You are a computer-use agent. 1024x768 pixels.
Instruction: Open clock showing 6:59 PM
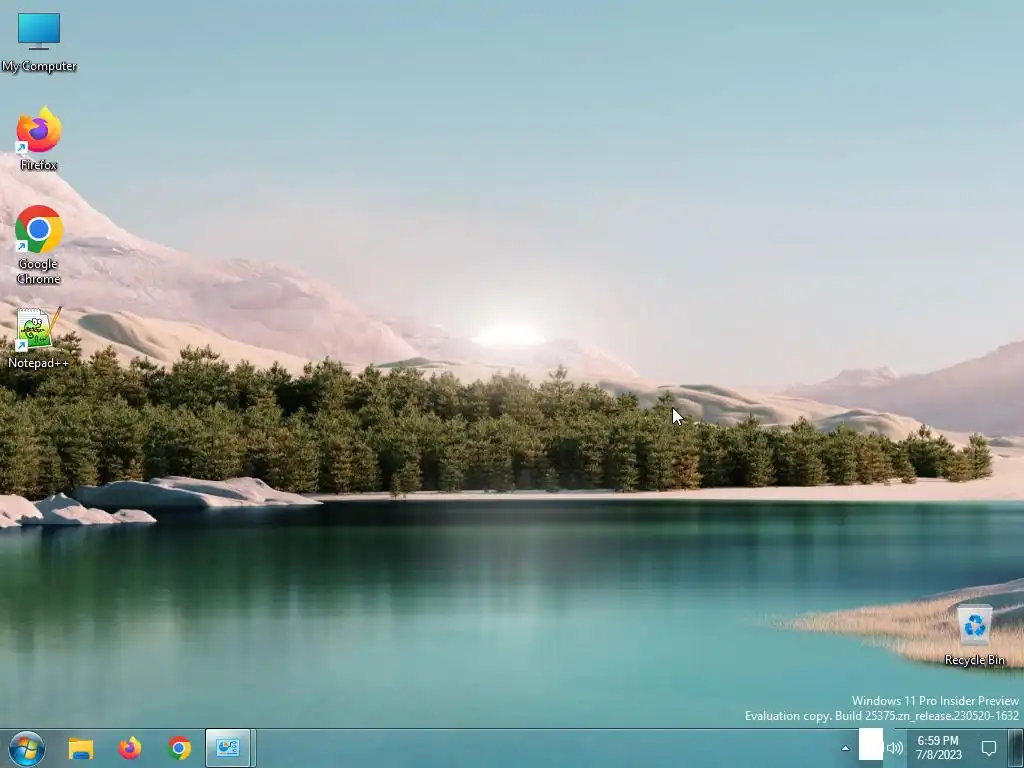(x=938, y=748)
